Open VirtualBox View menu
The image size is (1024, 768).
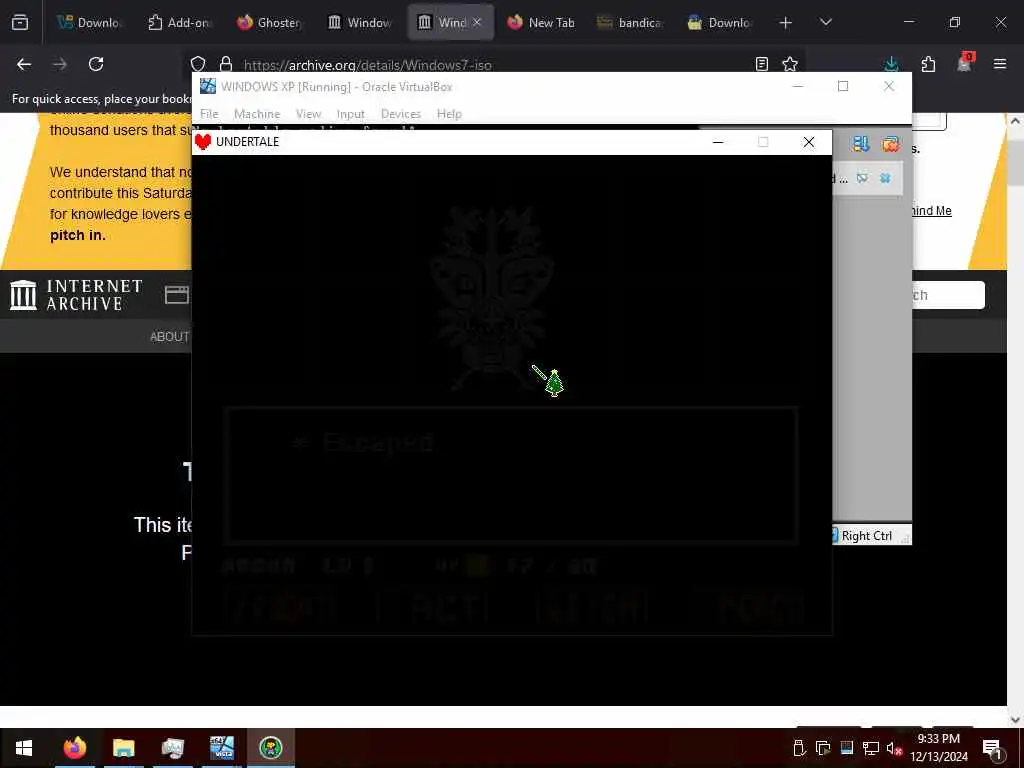(308, 114)
